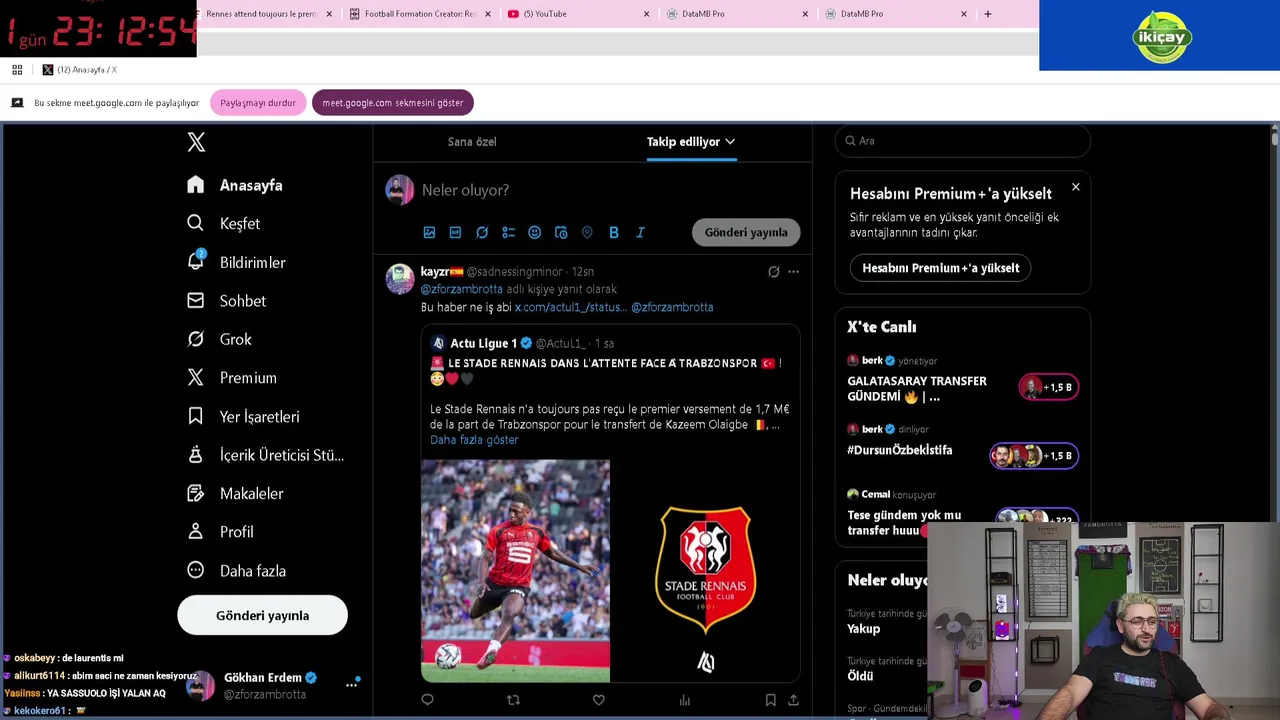The height and width of the screenshot is (720, 1280).
Task: Click meet.google.com sekmesini göster button
Action: pos(393,103)
